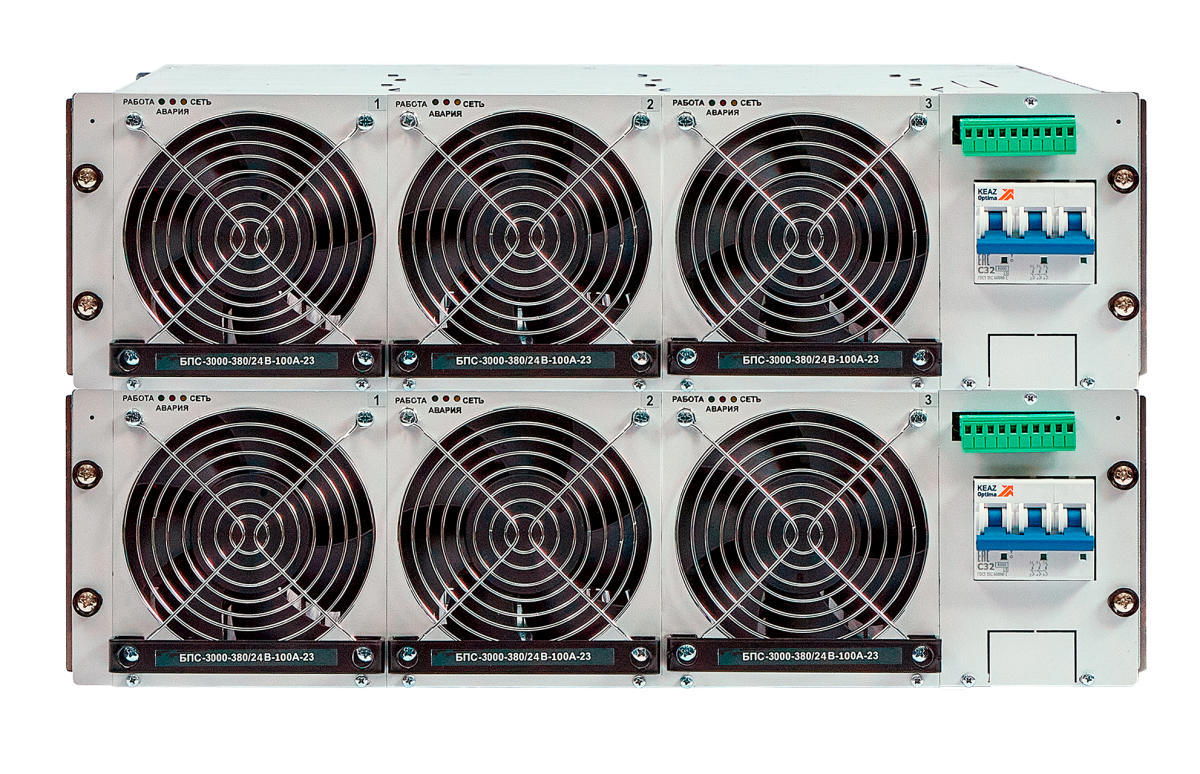The image size is (1200, 774).
Task: Click the green terminal block on the bottom unit
Action: [1014, 431]
